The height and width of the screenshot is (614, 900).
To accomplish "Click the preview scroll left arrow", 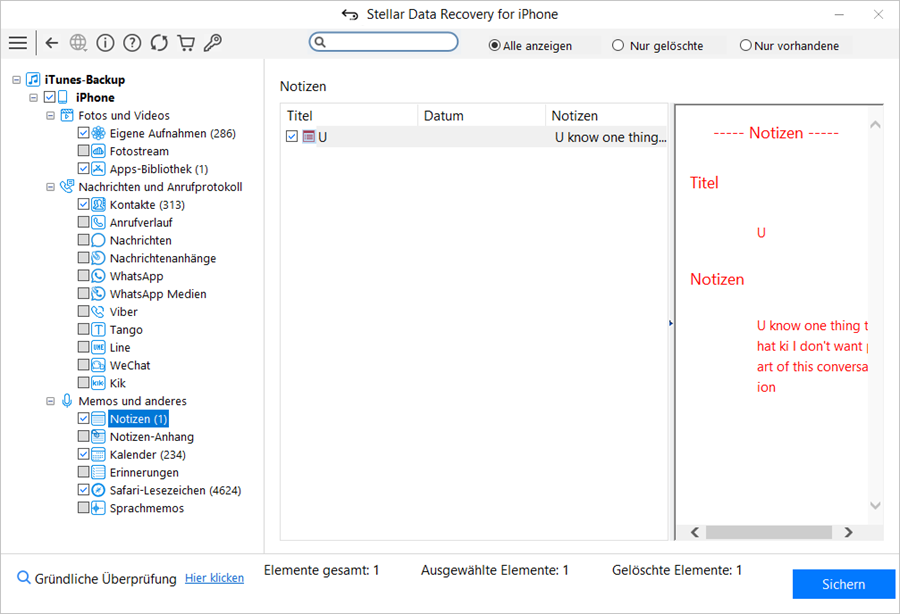I will tap(695, 532).
